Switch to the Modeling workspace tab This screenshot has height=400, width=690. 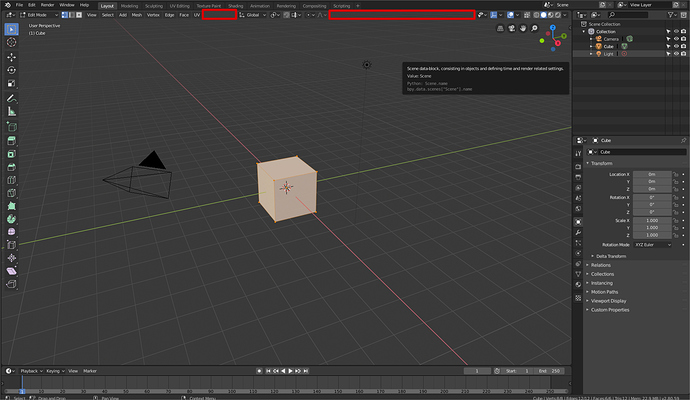[129, 6]
